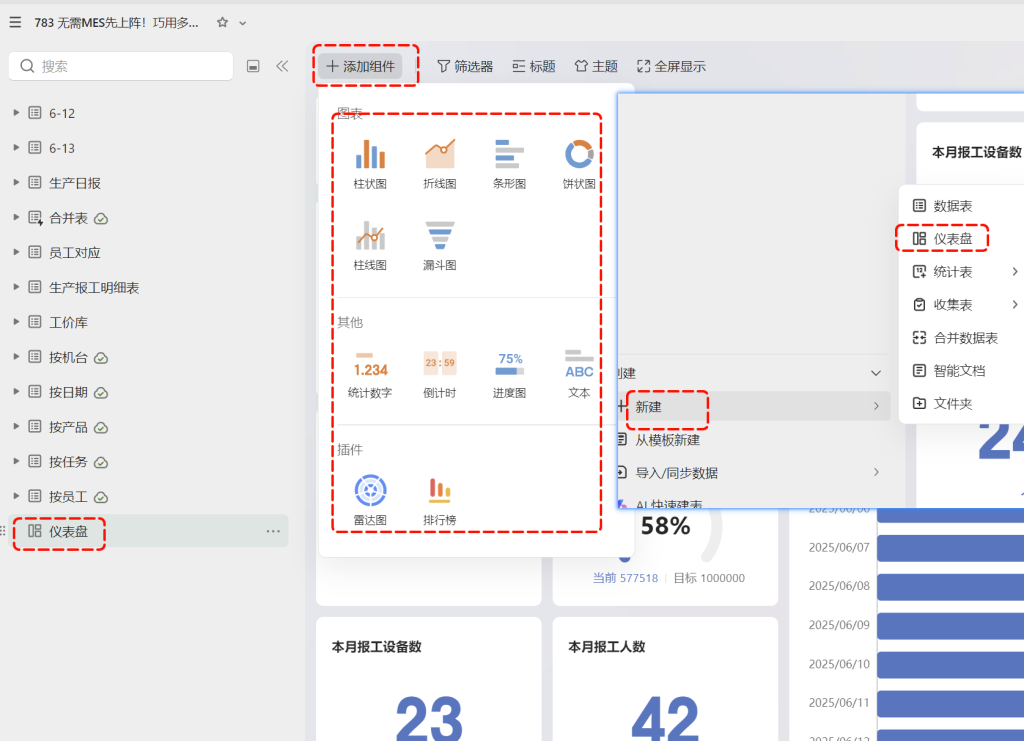Click the bar for 2025/06/07
This screenshot has height=741, width=1024.
tap(950, 548)
